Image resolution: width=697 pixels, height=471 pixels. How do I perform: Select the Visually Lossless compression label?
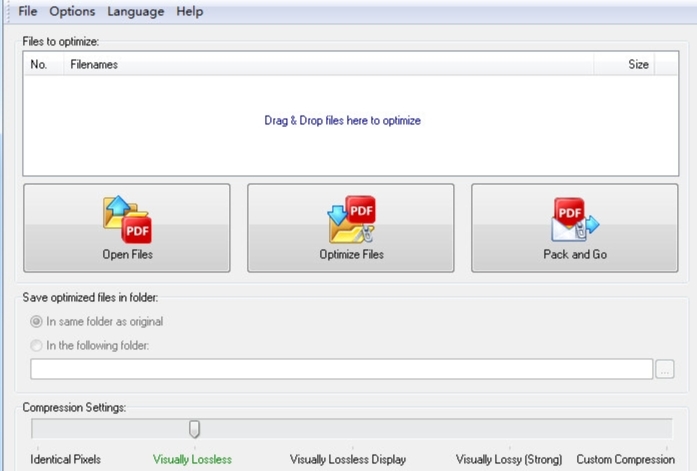click(x=192, y=459)
